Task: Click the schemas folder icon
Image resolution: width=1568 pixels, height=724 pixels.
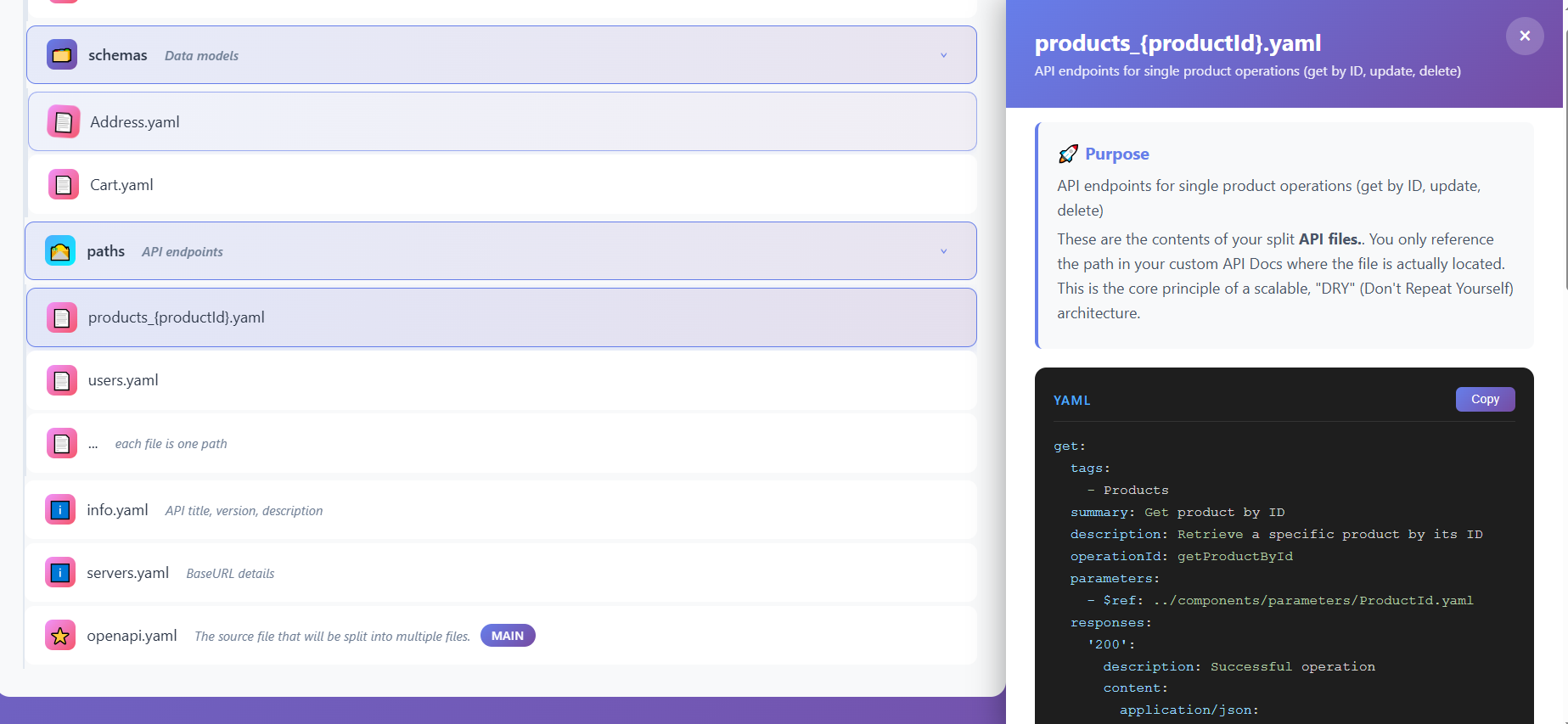Action: click(x=61, y=55)
